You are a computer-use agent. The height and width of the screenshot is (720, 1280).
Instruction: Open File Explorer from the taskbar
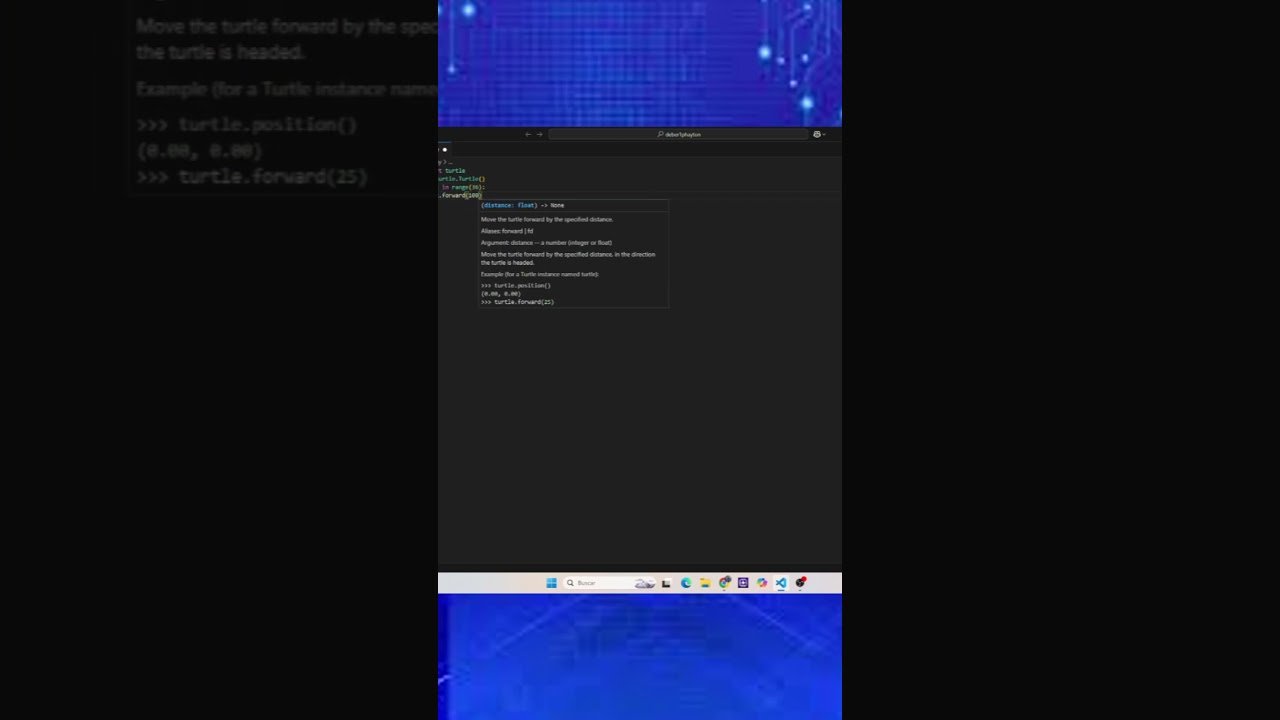pyautogui.click(x=705, y=583)
